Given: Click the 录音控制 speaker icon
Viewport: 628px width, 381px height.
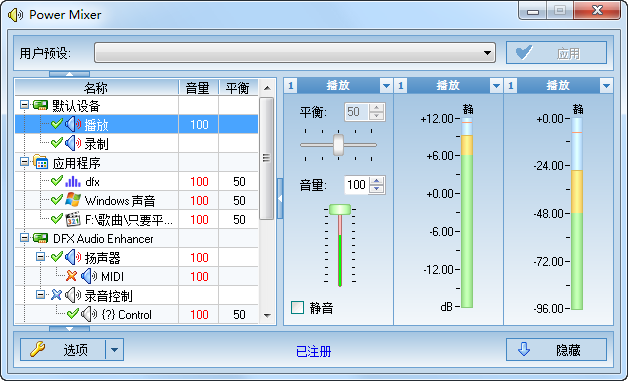Looking at the screenshot, I should (73, 295).
